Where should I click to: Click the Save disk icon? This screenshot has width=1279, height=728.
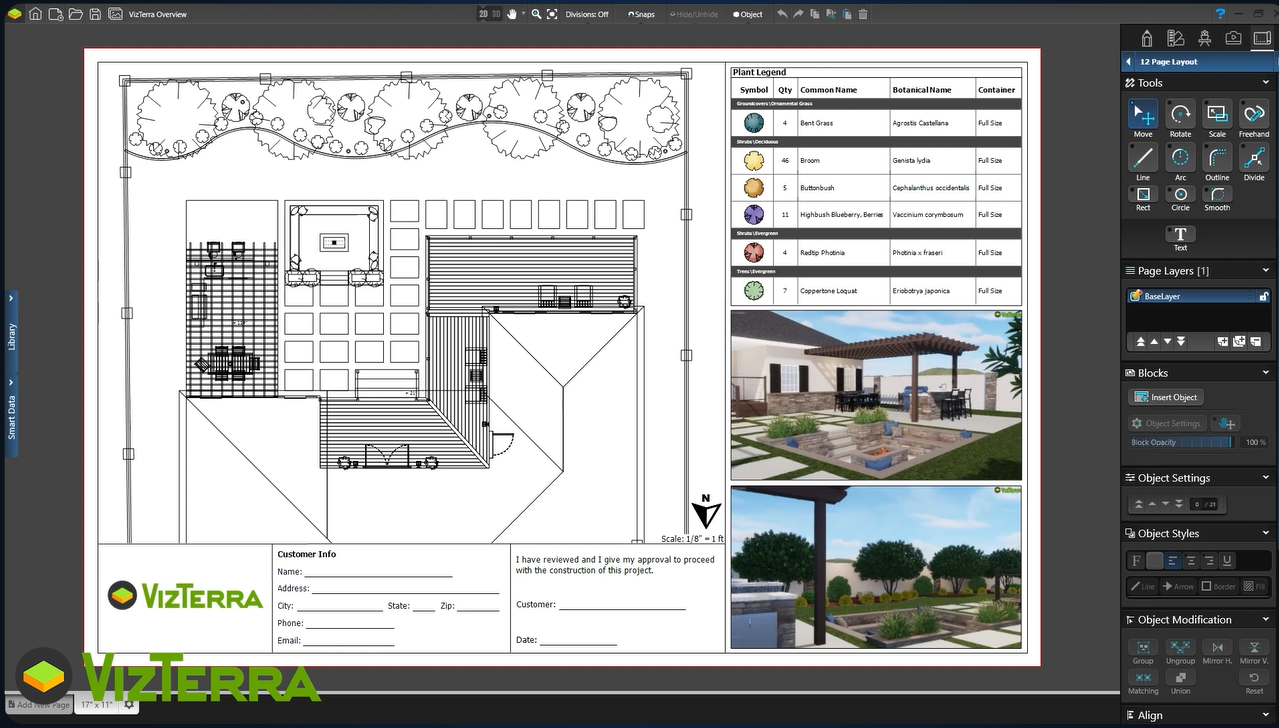(94, 14)
